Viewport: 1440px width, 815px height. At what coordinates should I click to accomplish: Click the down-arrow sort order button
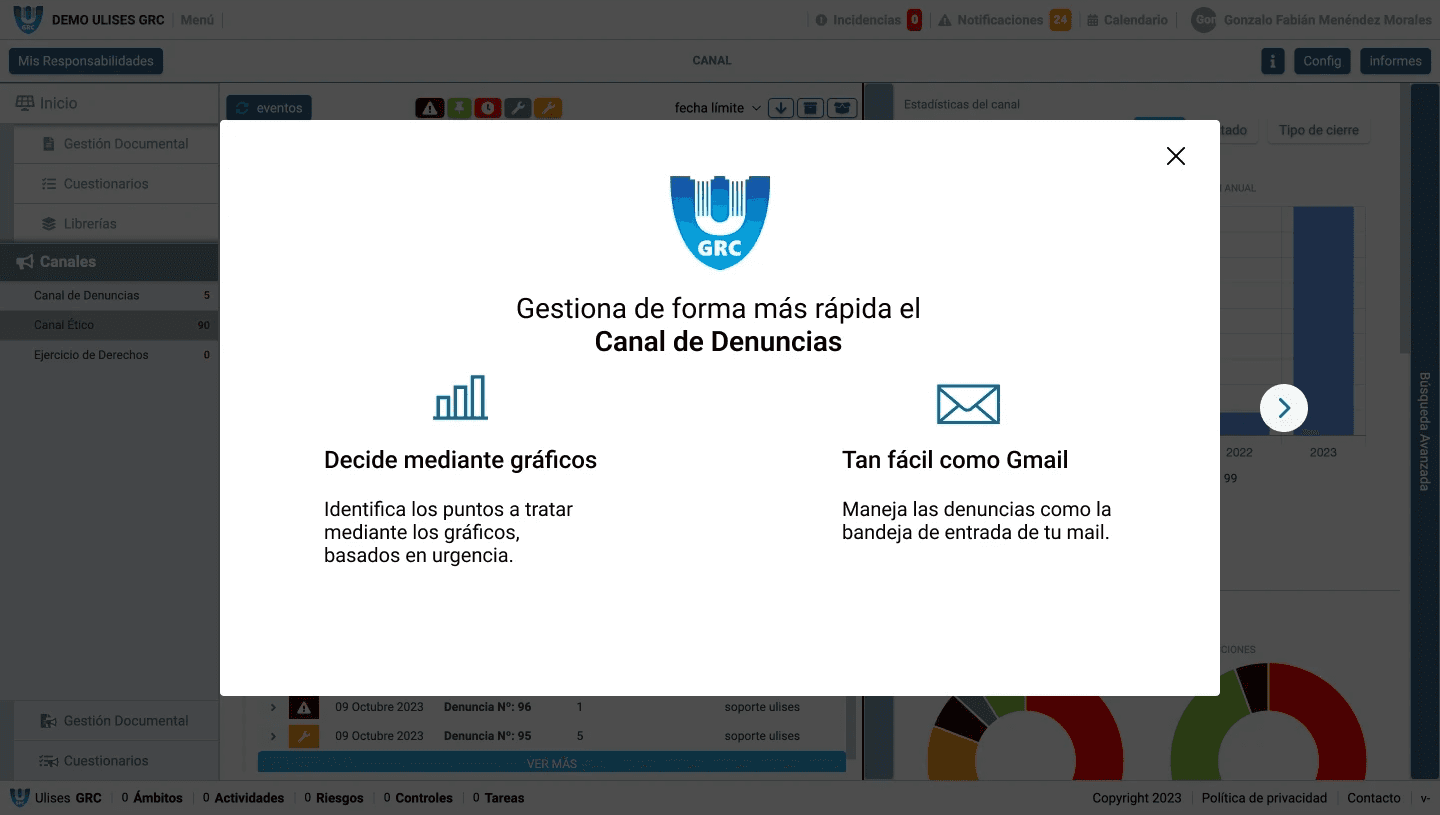[781, 108]
